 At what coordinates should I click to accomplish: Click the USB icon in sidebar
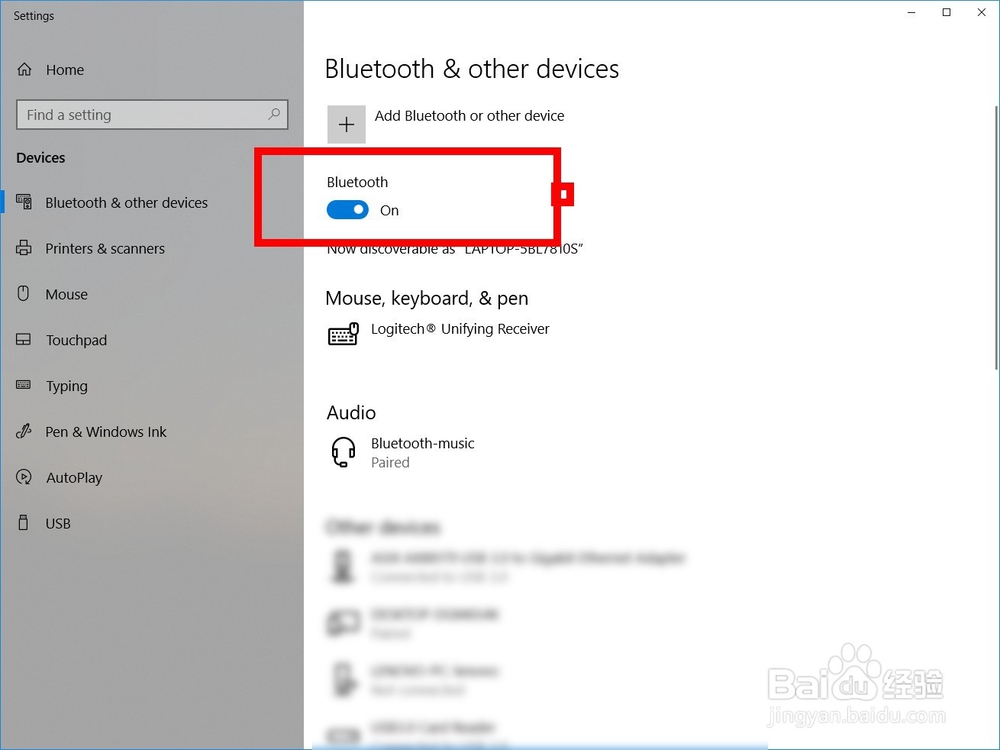(x=24, y=523)
